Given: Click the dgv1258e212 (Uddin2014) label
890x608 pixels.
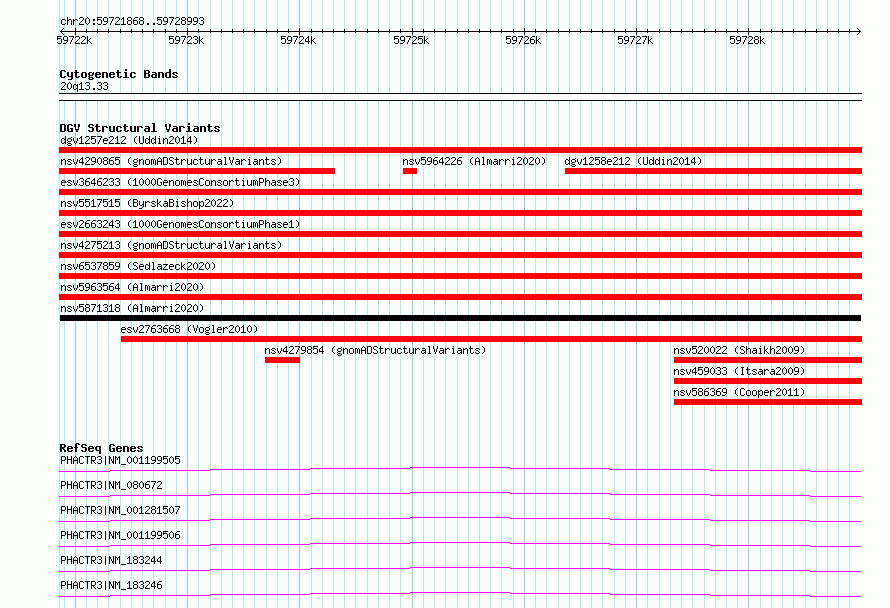Looking at the screenshot, I should click(633, 161).
